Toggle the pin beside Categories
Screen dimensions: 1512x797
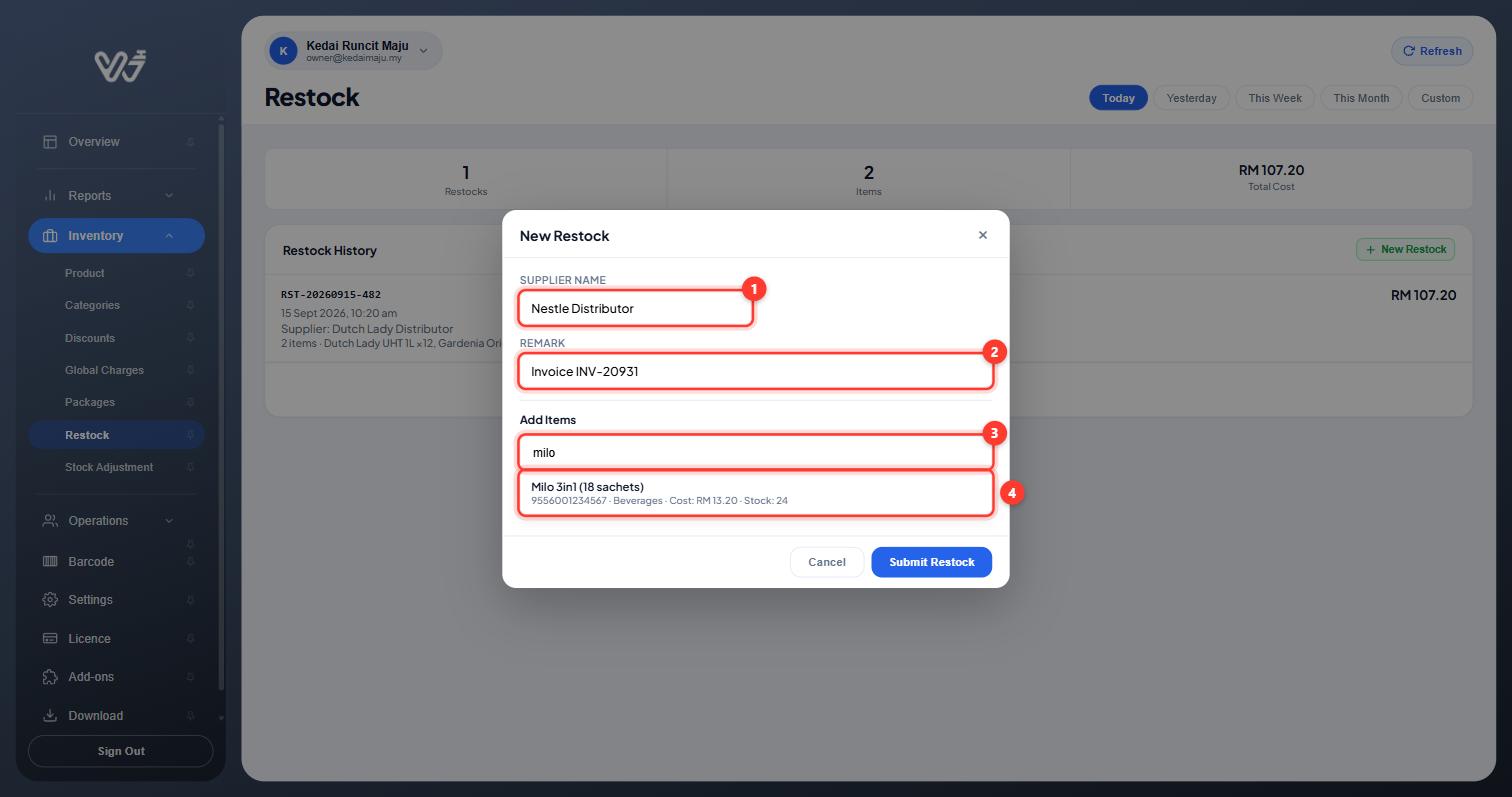pyautogui.click(x=190, y=305)
